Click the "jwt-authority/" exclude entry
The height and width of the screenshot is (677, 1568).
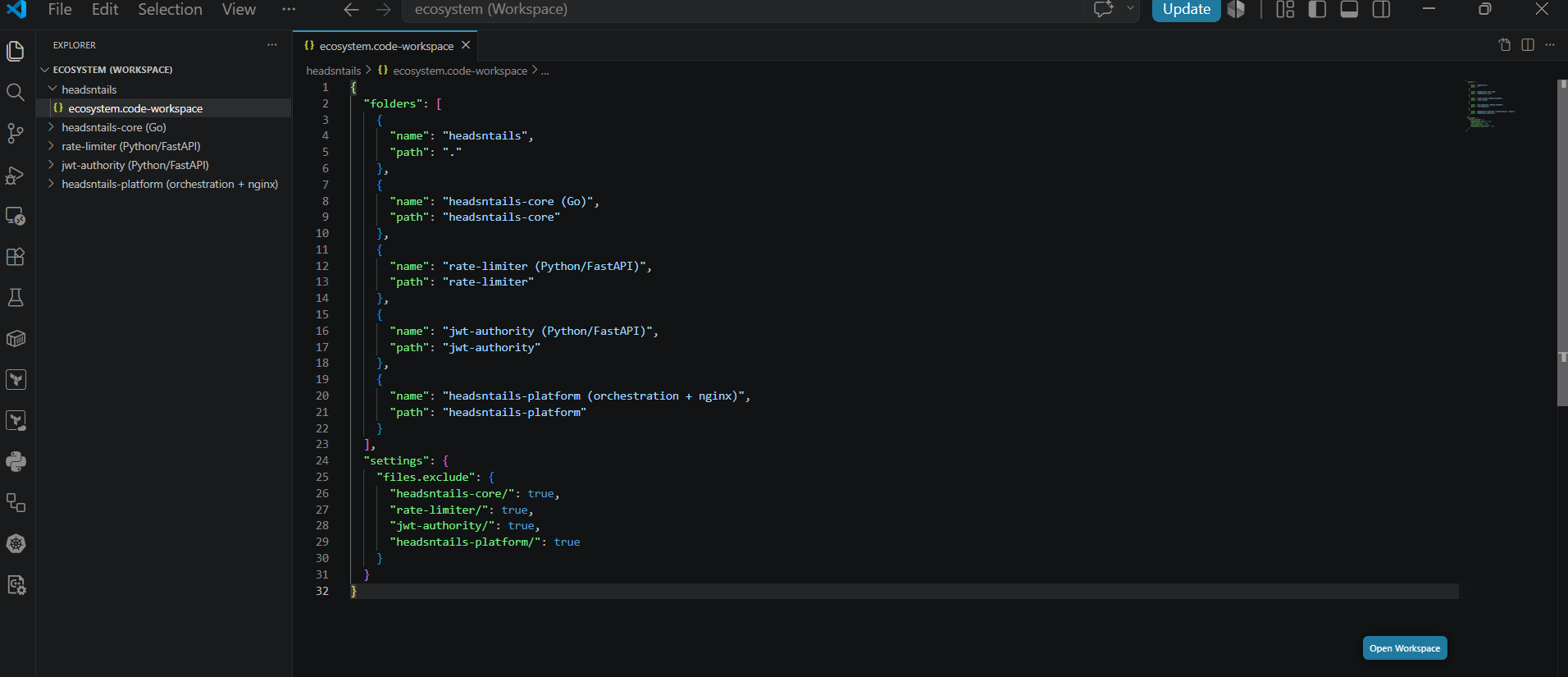(442, 526)
